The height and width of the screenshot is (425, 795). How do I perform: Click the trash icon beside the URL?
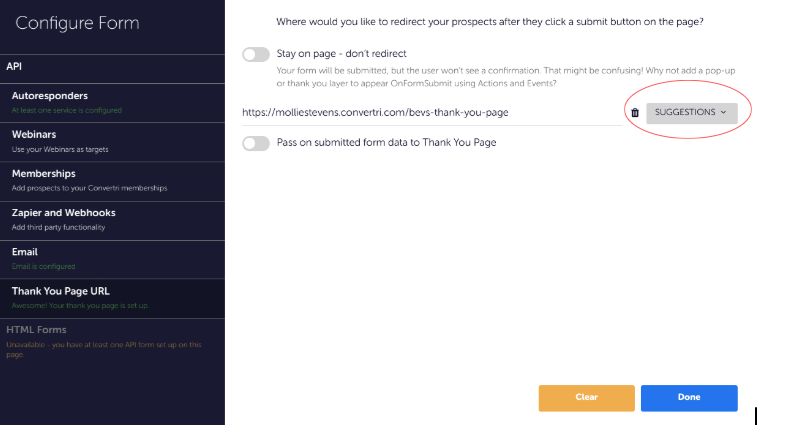pos(635,112)
